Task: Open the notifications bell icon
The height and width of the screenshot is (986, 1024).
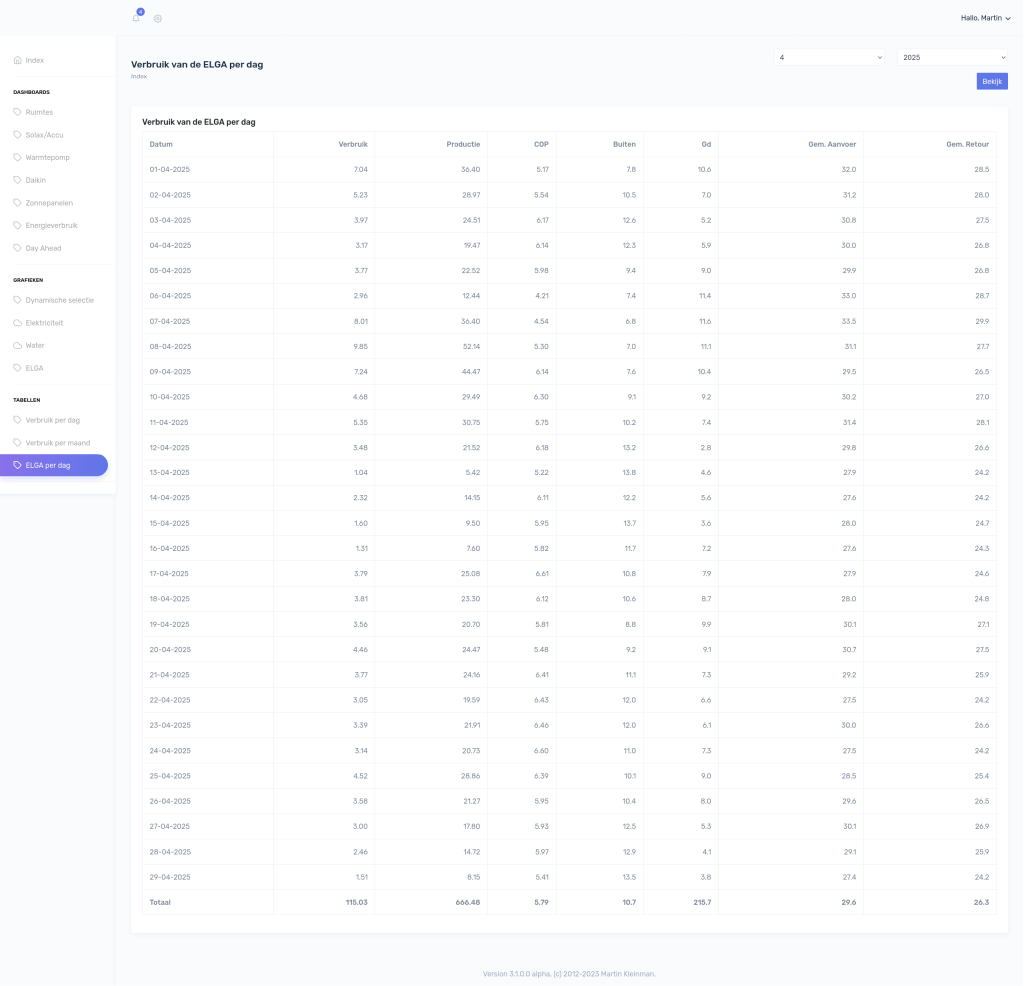Action: [x=136, y=18]
